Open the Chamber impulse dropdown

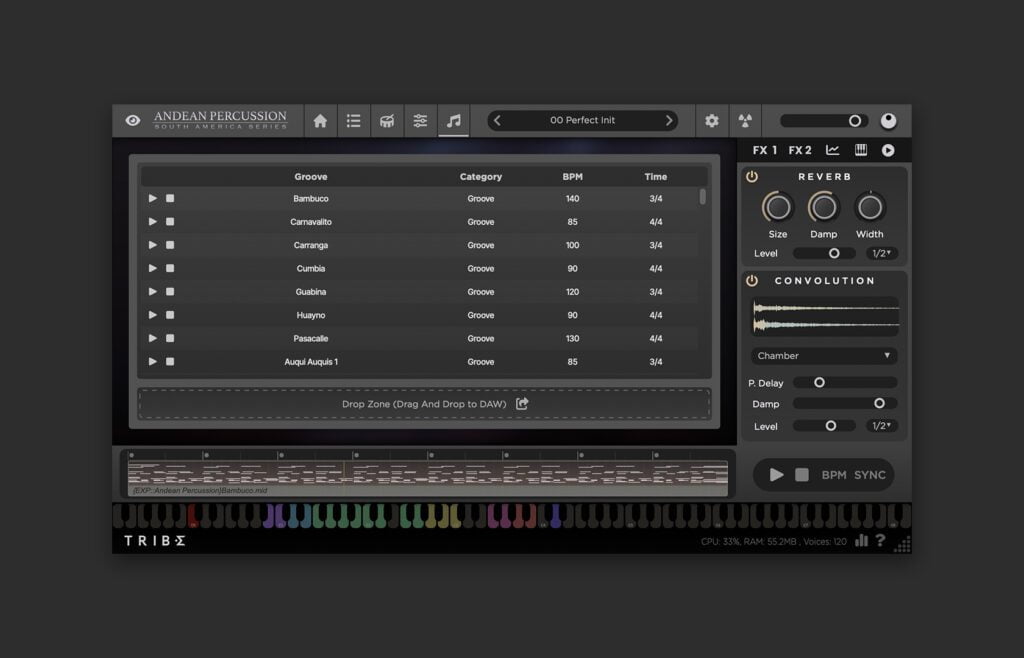823,355
